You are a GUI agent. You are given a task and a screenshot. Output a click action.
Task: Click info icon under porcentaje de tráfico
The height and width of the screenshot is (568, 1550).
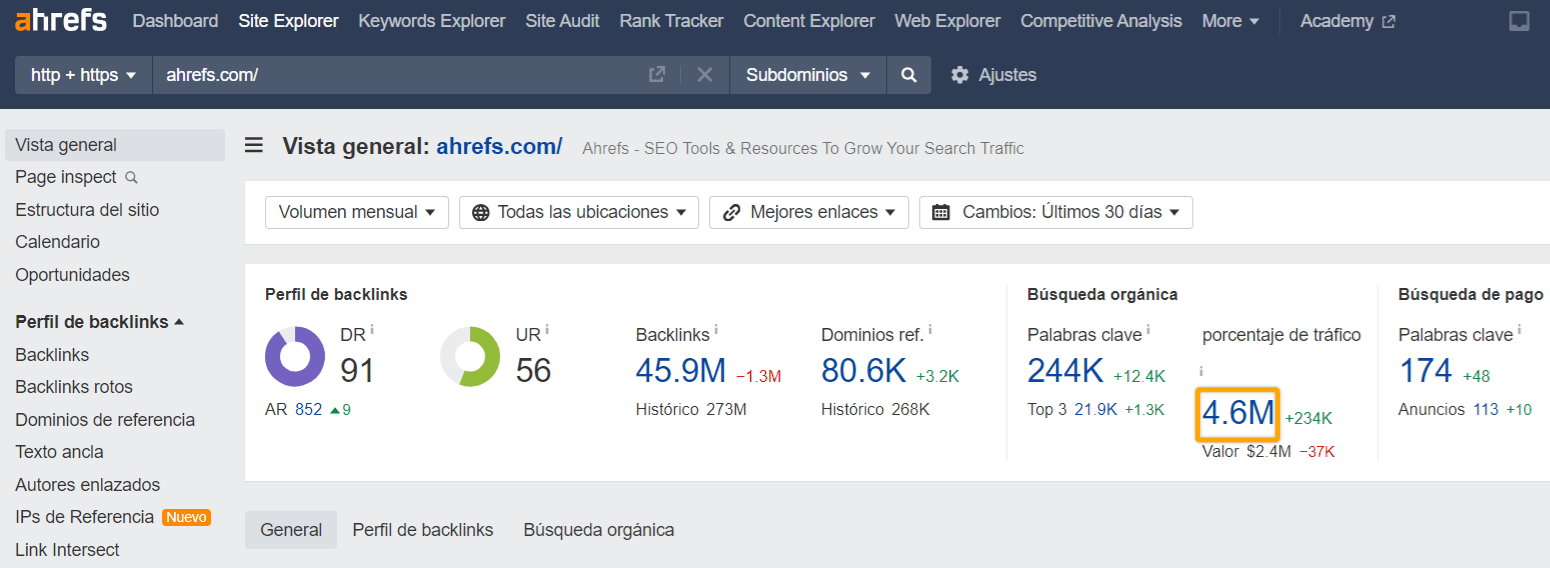point(1202,371)
